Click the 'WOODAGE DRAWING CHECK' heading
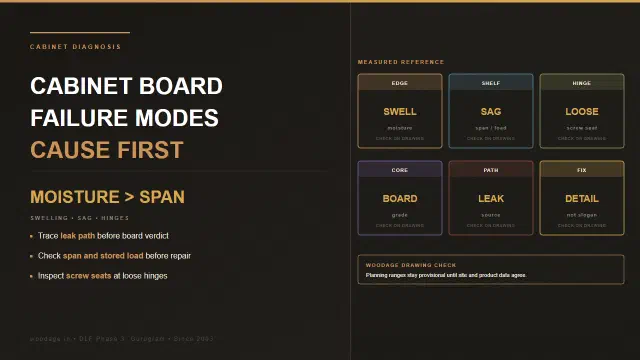640x360 pixels. click(x=411, y=265)
